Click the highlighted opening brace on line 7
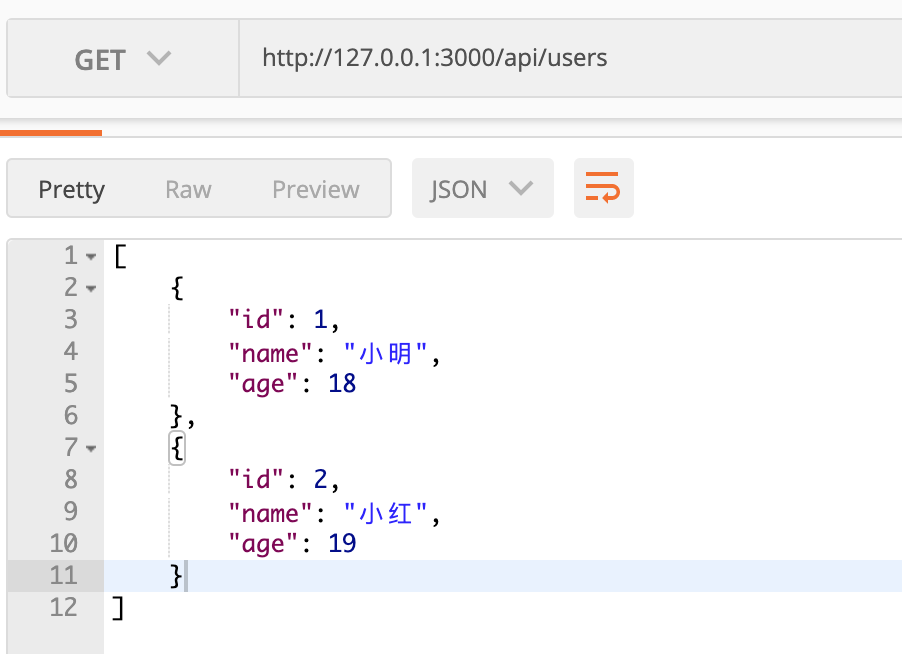902x654 pixels. 177,448
